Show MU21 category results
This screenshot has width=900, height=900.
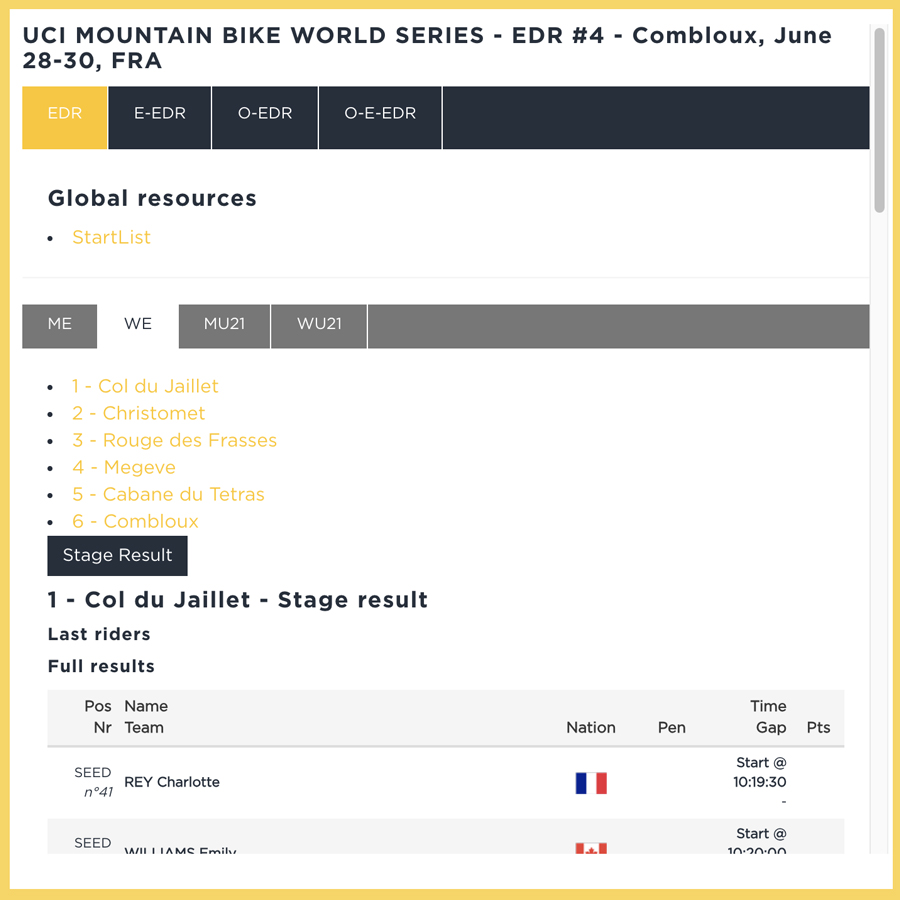click(224, 324)
